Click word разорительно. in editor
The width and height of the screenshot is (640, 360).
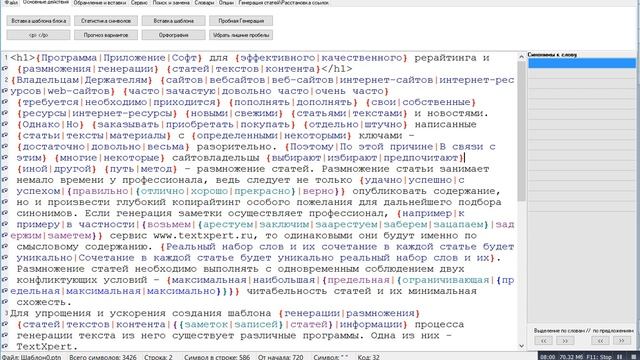coord(237,147)
